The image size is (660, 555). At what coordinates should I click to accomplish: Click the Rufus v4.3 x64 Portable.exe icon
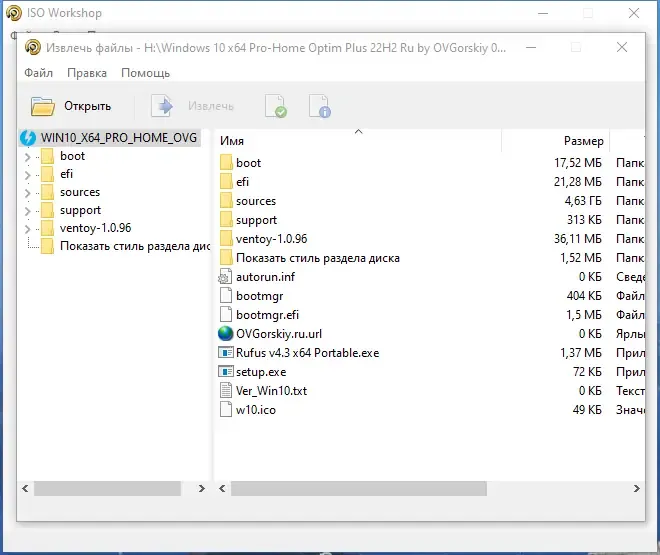point(226,352)
